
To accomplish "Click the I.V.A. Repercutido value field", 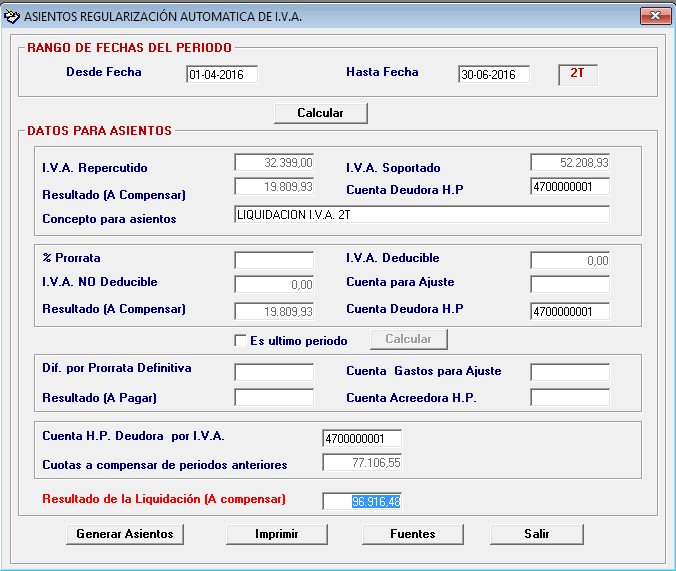I will coord(274,163).
